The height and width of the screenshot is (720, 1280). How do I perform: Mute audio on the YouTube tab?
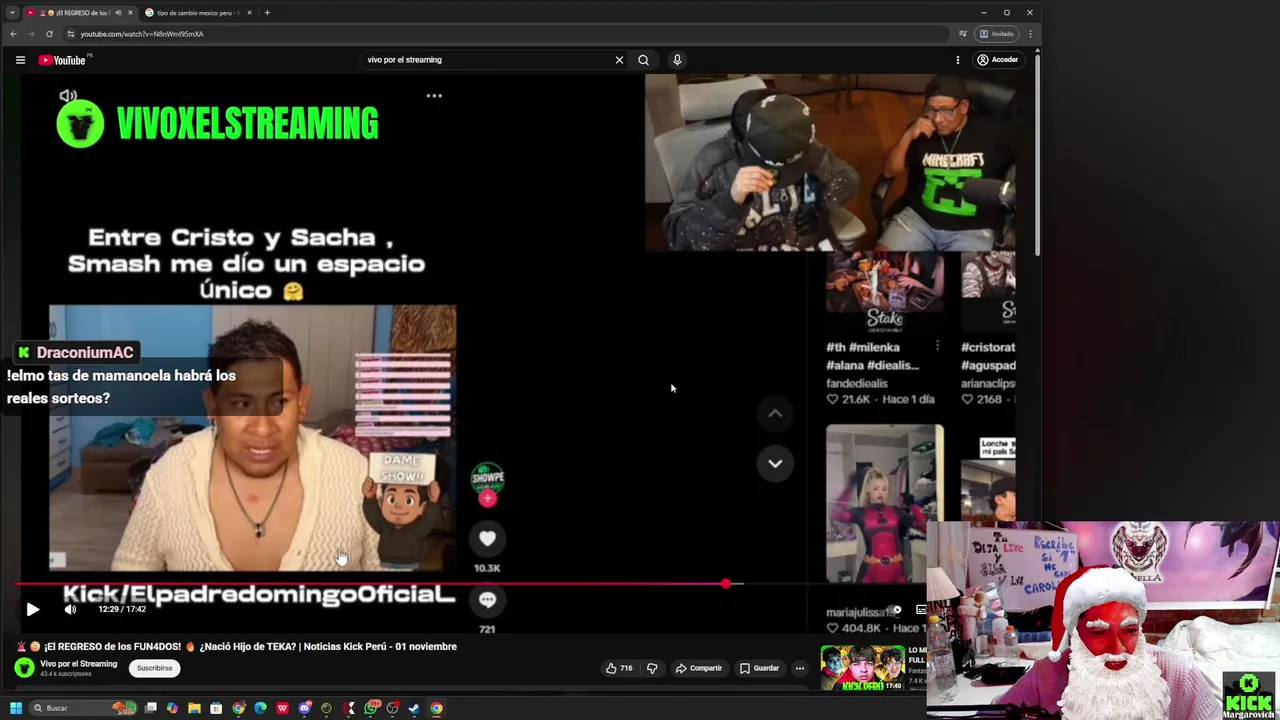(118, 13)
